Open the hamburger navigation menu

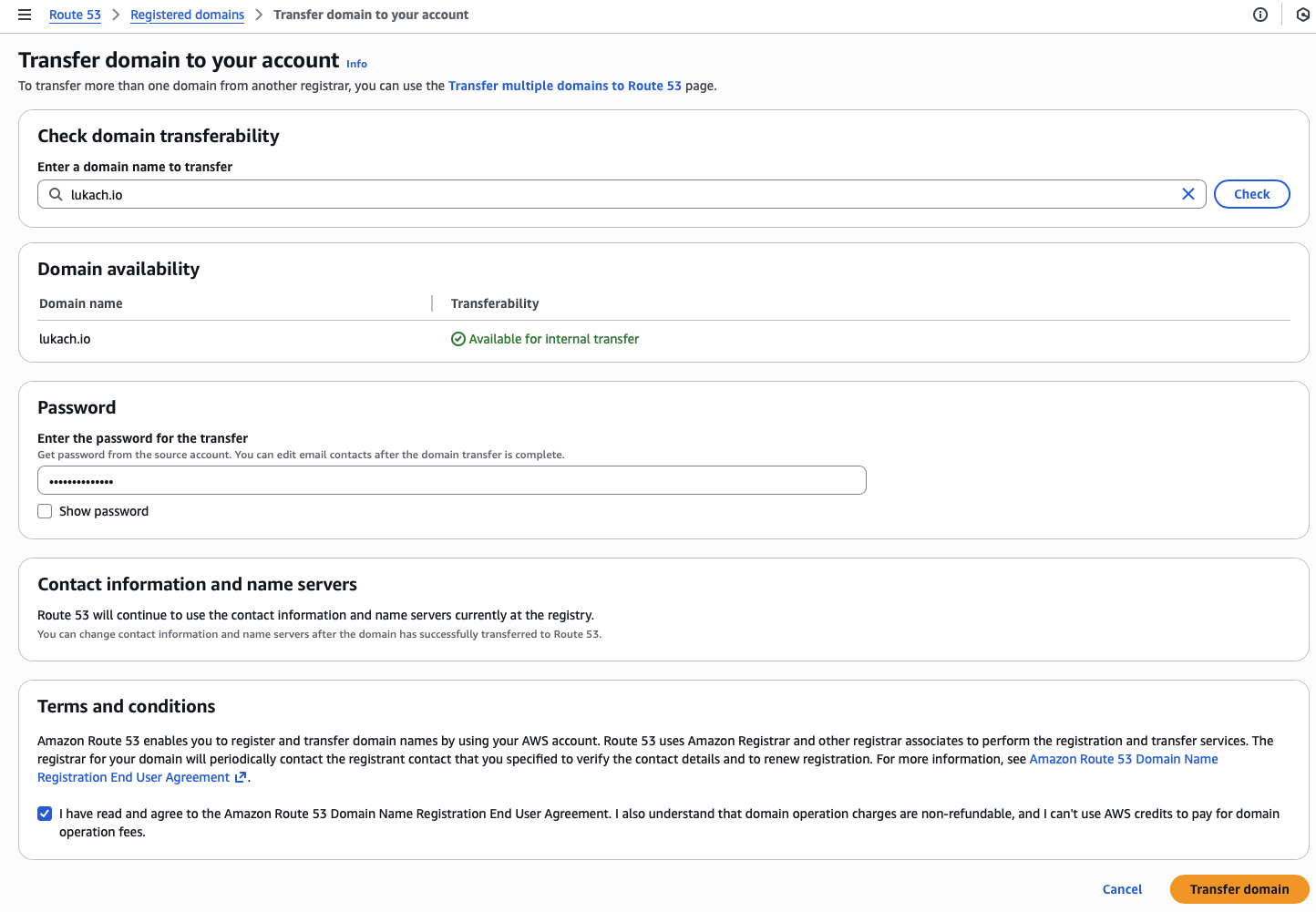pos(25,15)
